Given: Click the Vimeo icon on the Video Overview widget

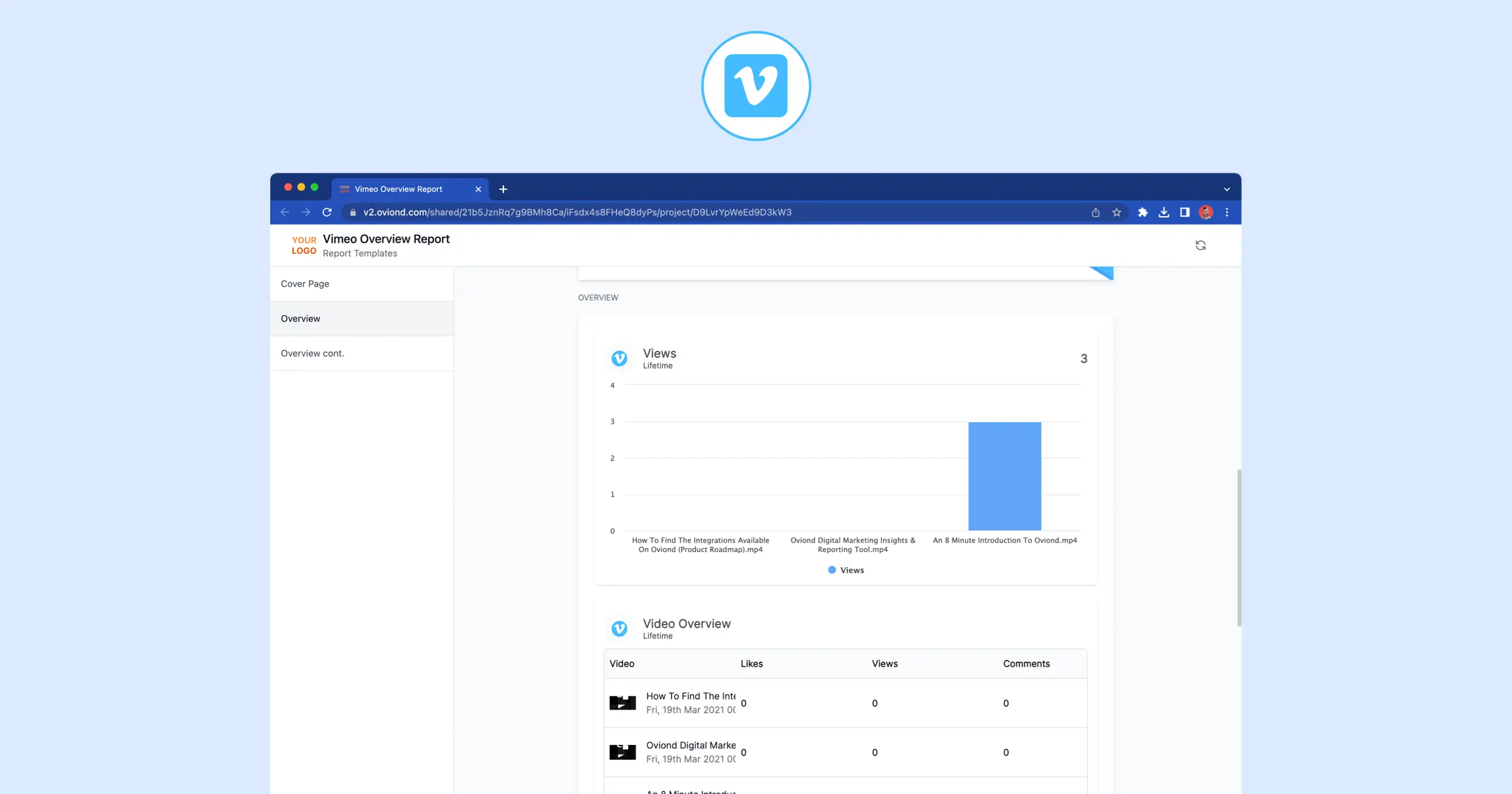Looking at the screenshot, I should coord(619,629).
